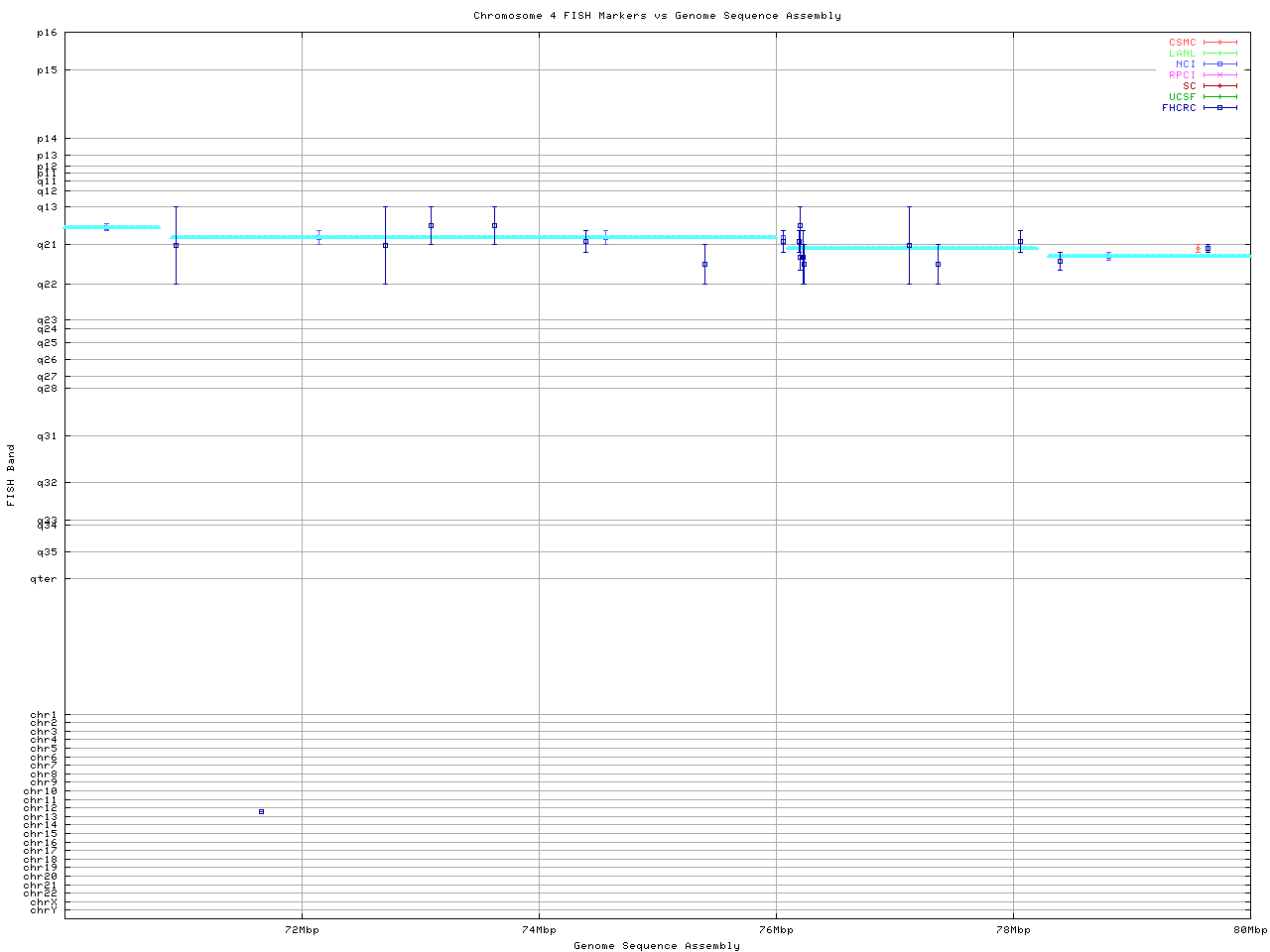Screen dimensions: 1270x952
Task: Click the CSMC legend marker symbol
Action: [1219, 43]
